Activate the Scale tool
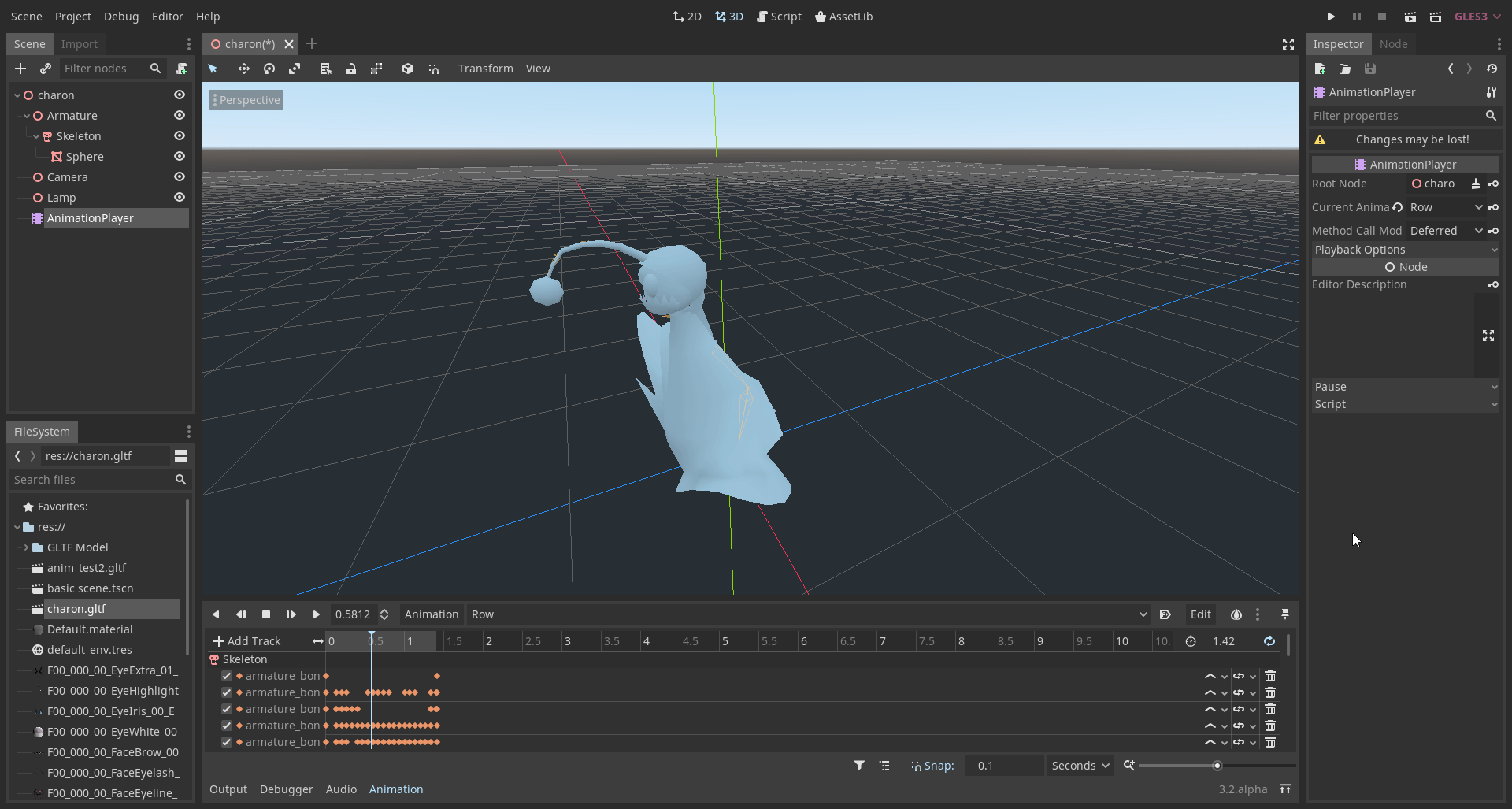Viewport: 1512px width, 809px height. [294, 69]
